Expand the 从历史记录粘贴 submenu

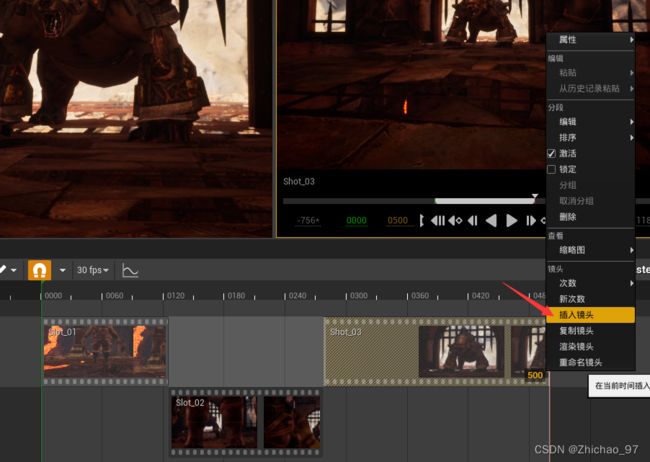point(591,88)
